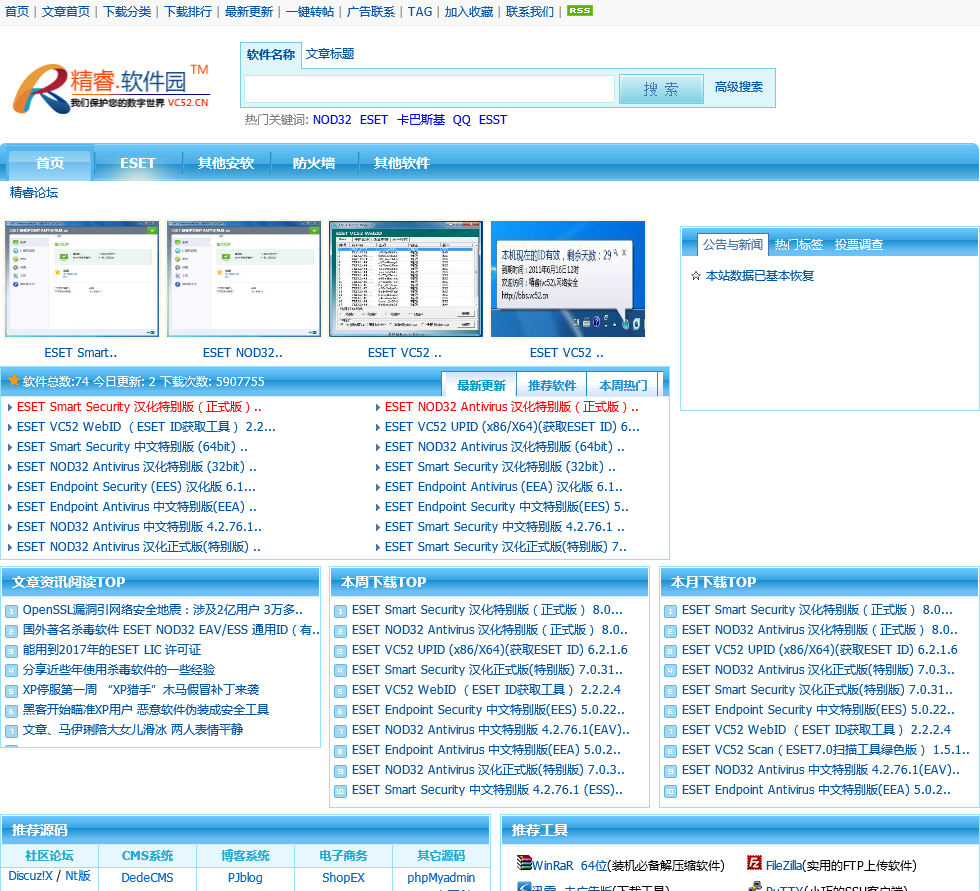The height and width of the screenshot is (891, 980).
Task: Select 首页 in the blue navigation bar
Action: [x=50, y=163]
